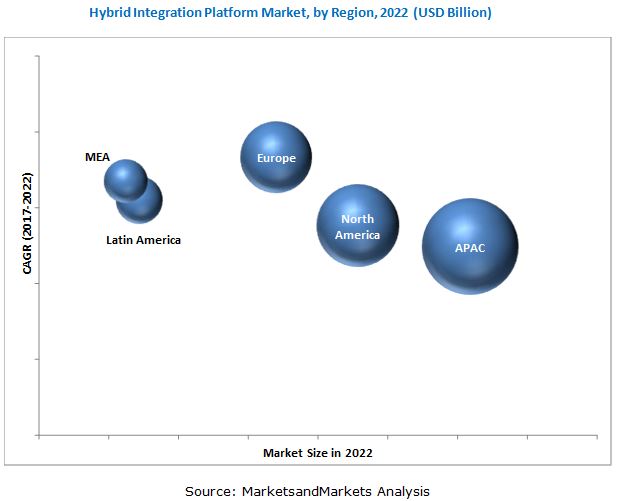Click the APAC bubble
This screenshot has height=501, width=619.
469,246
